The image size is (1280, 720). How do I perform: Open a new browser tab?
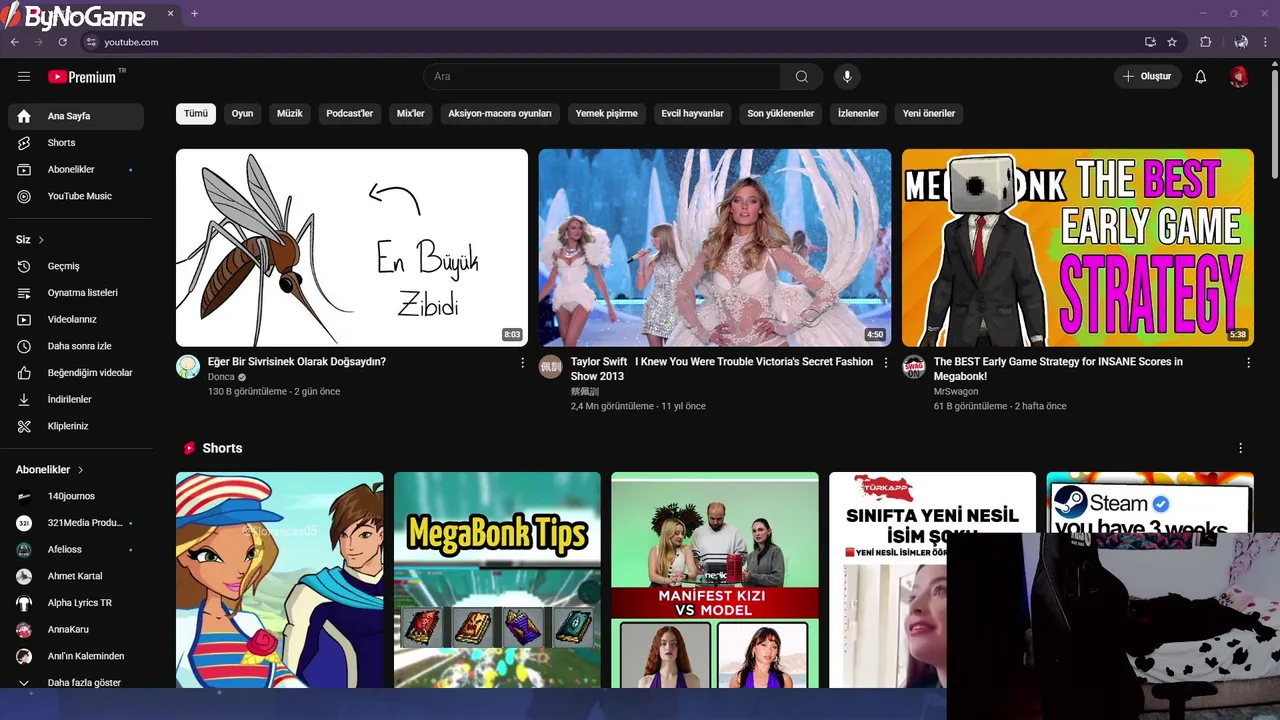(x=194, y=14)
